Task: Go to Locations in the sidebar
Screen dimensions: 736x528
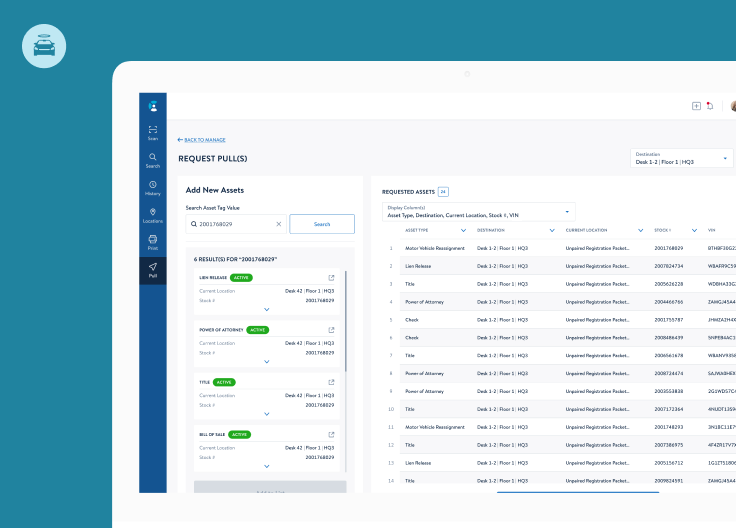Action: click(x=153, y=214)
